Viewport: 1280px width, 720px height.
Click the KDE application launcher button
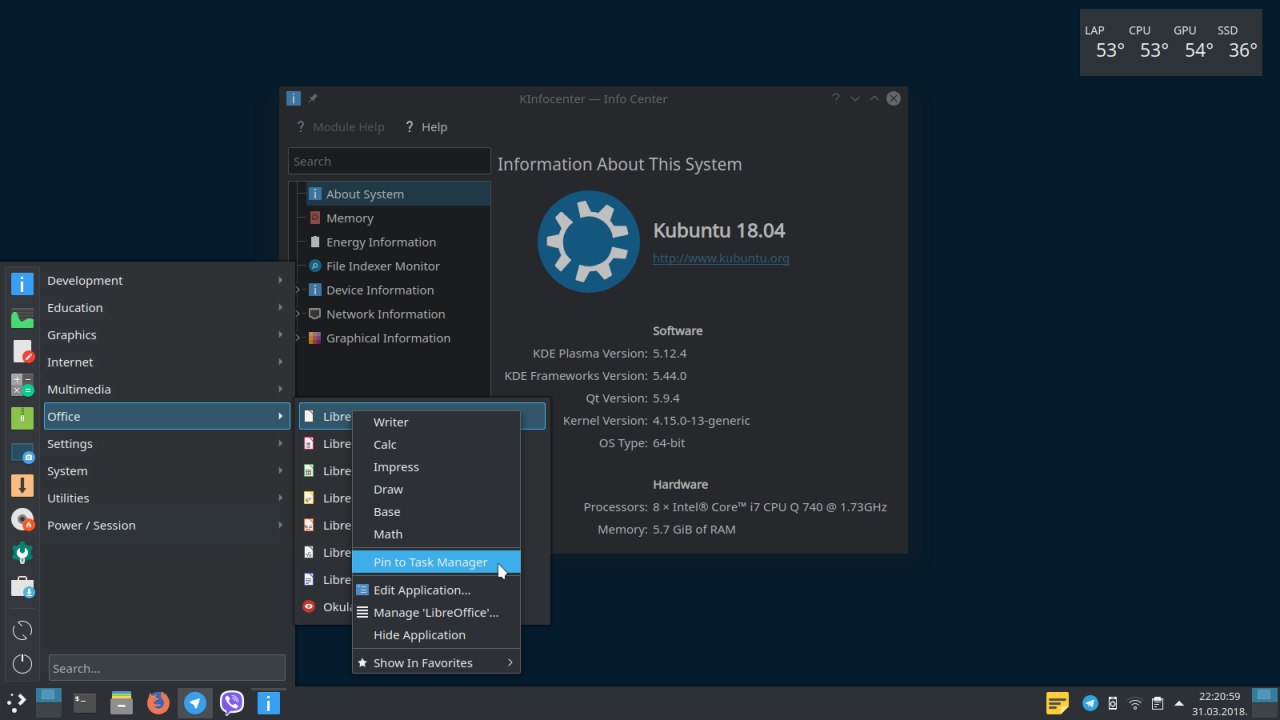(17, 702)
